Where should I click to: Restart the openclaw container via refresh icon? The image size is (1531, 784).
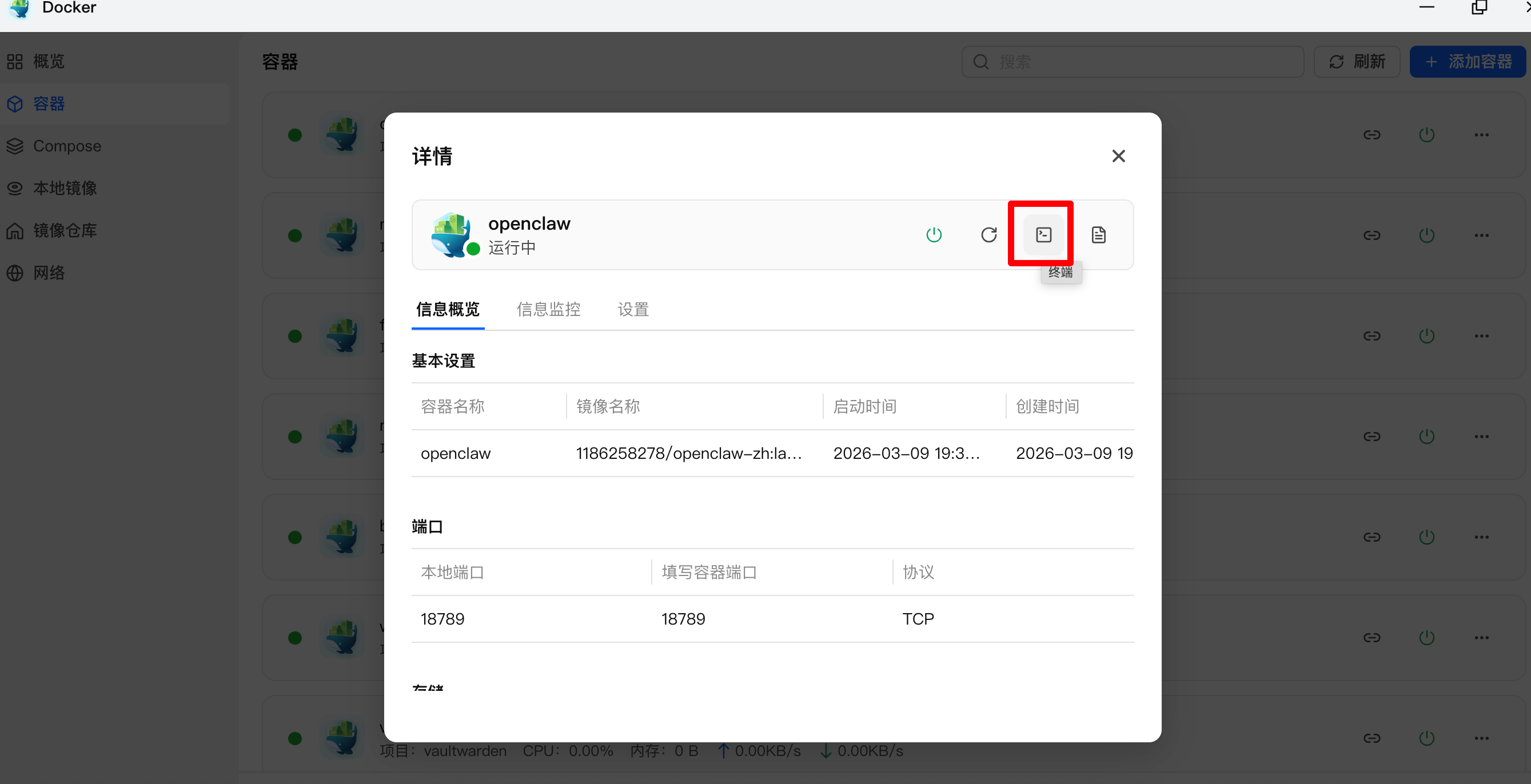pos(988,235)
